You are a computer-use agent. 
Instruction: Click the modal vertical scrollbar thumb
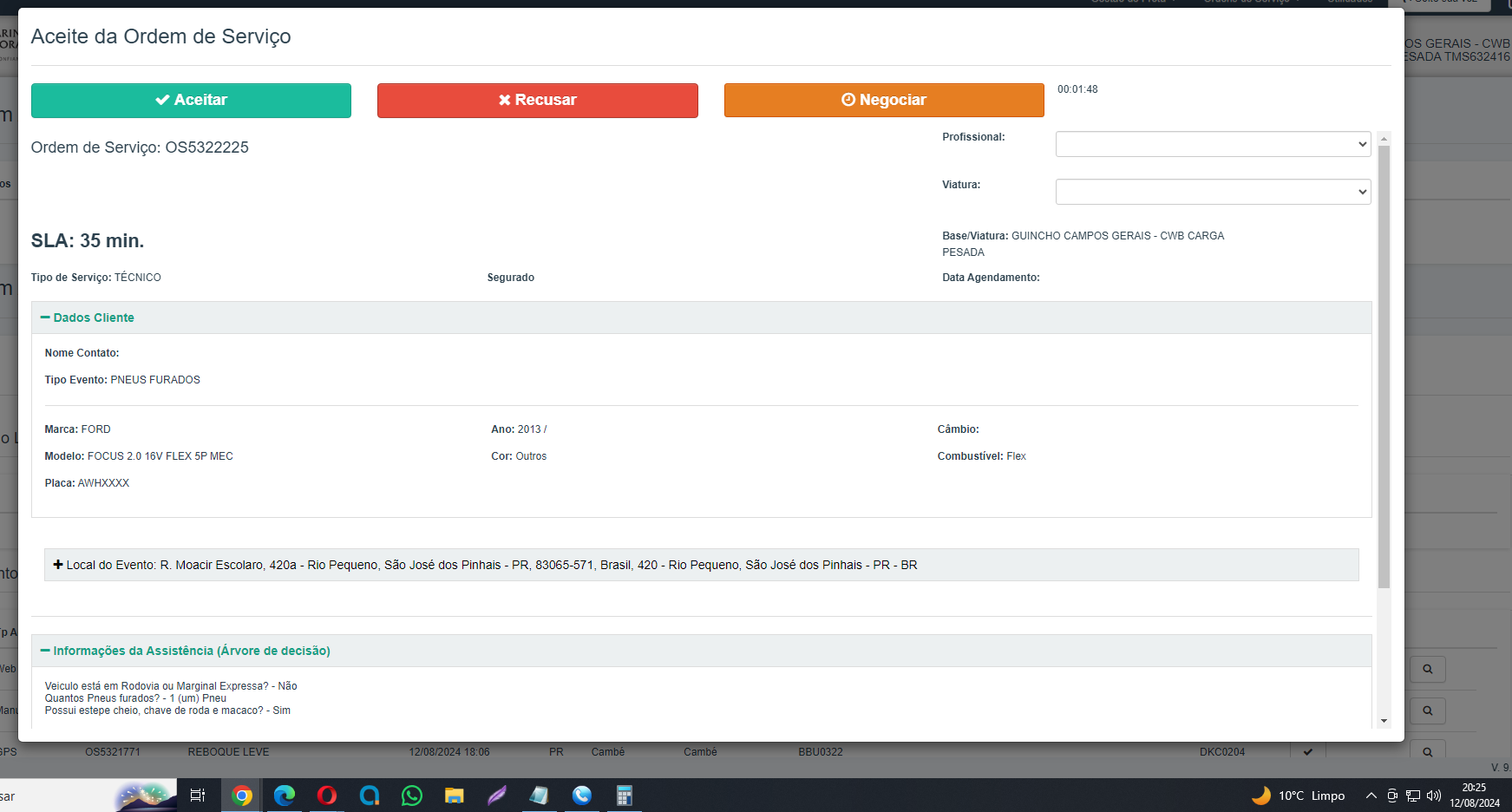point(1384,364)
